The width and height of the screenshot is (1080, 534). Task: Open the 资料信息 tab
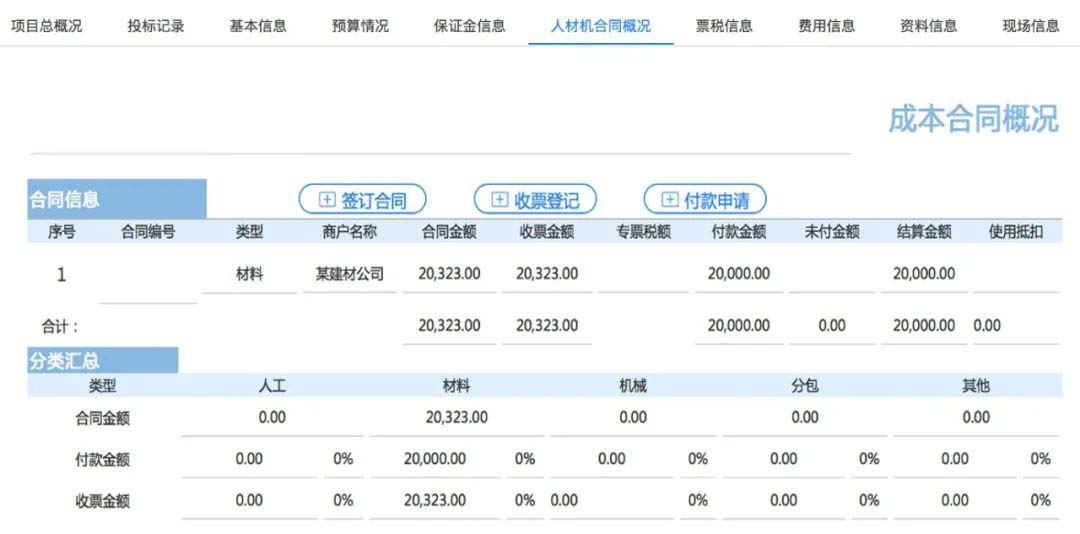click(929, 26)
